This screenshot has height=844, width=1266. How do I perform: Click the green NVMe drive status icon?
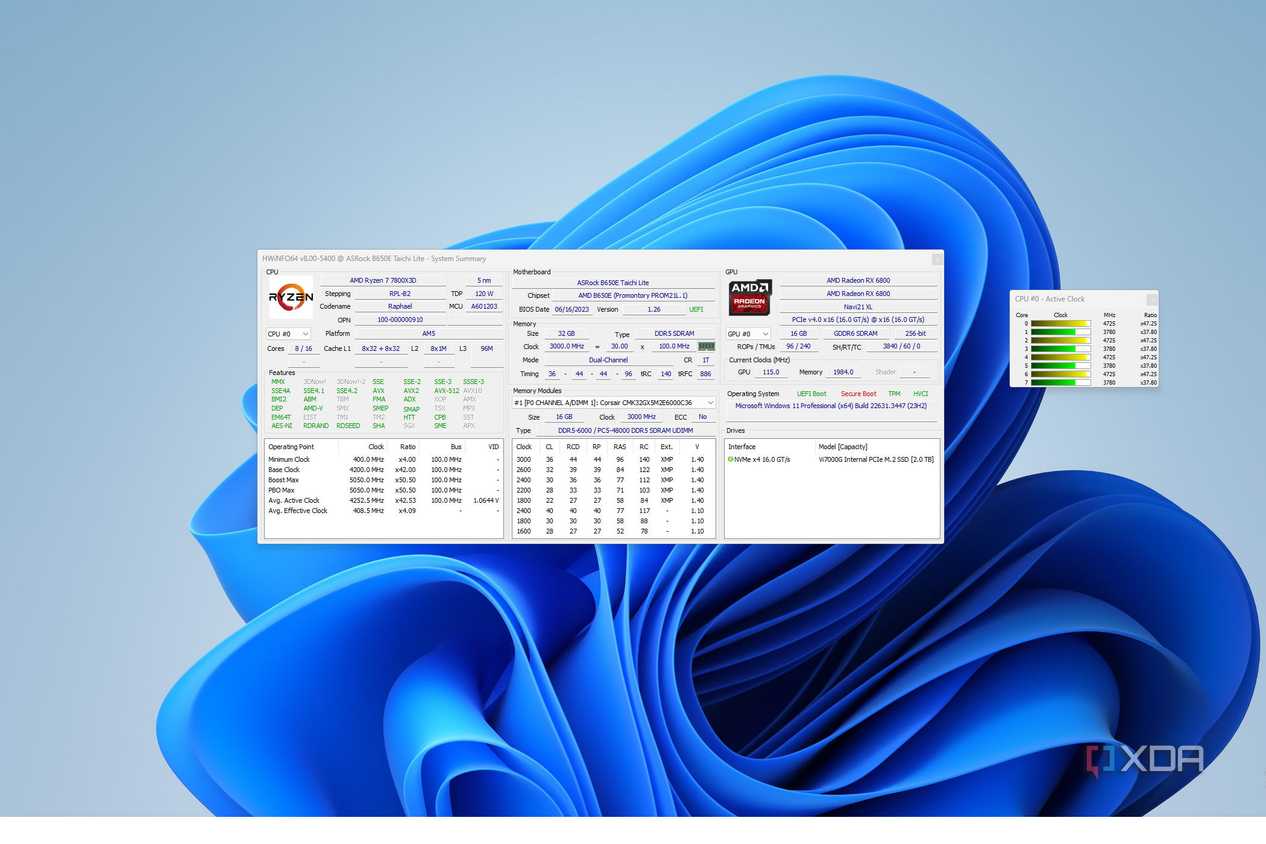[x=731, y=459]
